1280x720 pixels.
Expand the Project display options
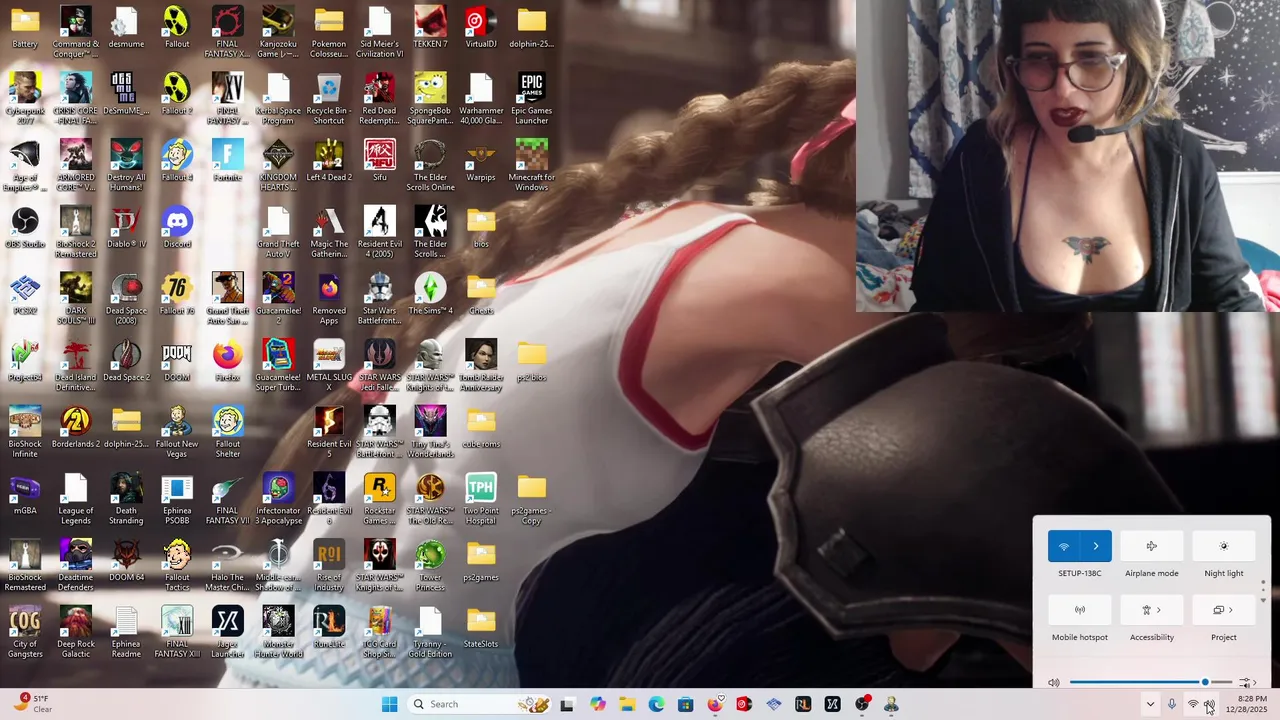coord(1224,610)
